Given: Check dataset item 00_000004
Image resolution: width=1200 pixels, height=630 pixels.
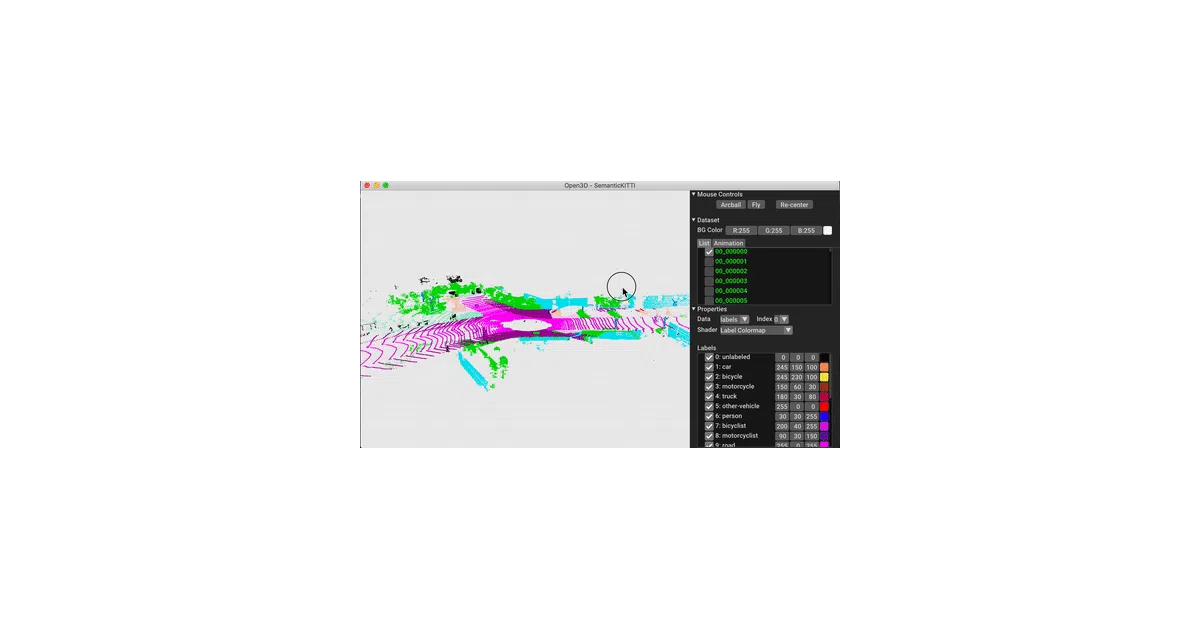Looking at the screenshot, I should 709,291.
